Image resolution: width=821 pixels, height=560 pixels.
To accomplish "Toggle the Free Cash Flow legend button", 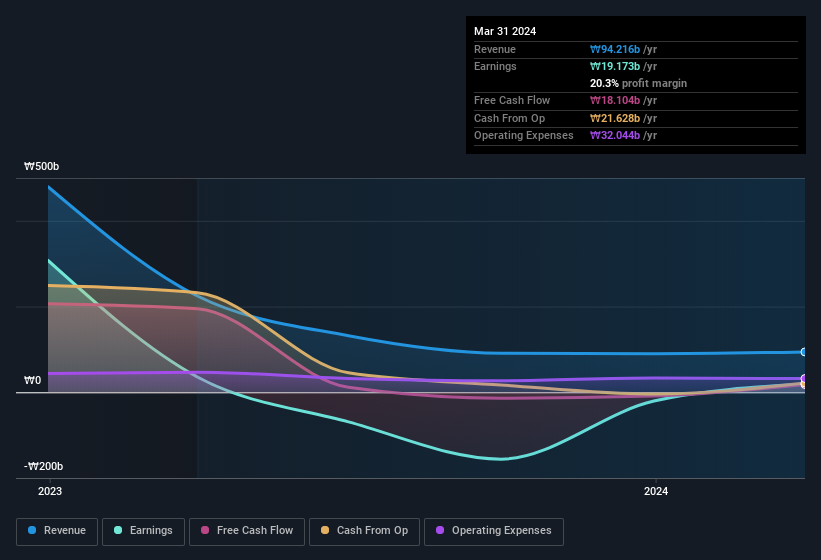I will coord(247,531).
